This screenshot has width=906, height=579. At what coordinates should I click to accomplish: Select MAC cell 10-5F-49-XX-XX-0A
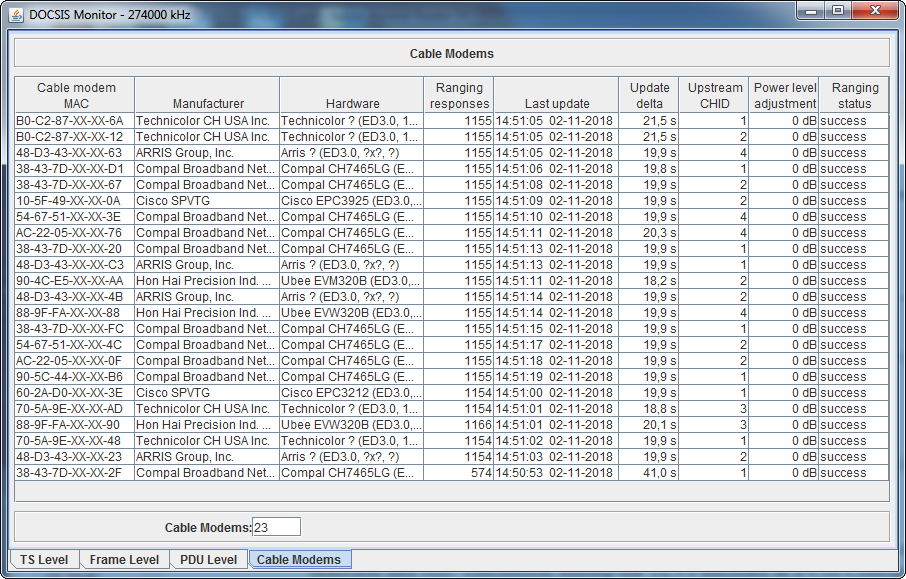click(x=75, y=201)
